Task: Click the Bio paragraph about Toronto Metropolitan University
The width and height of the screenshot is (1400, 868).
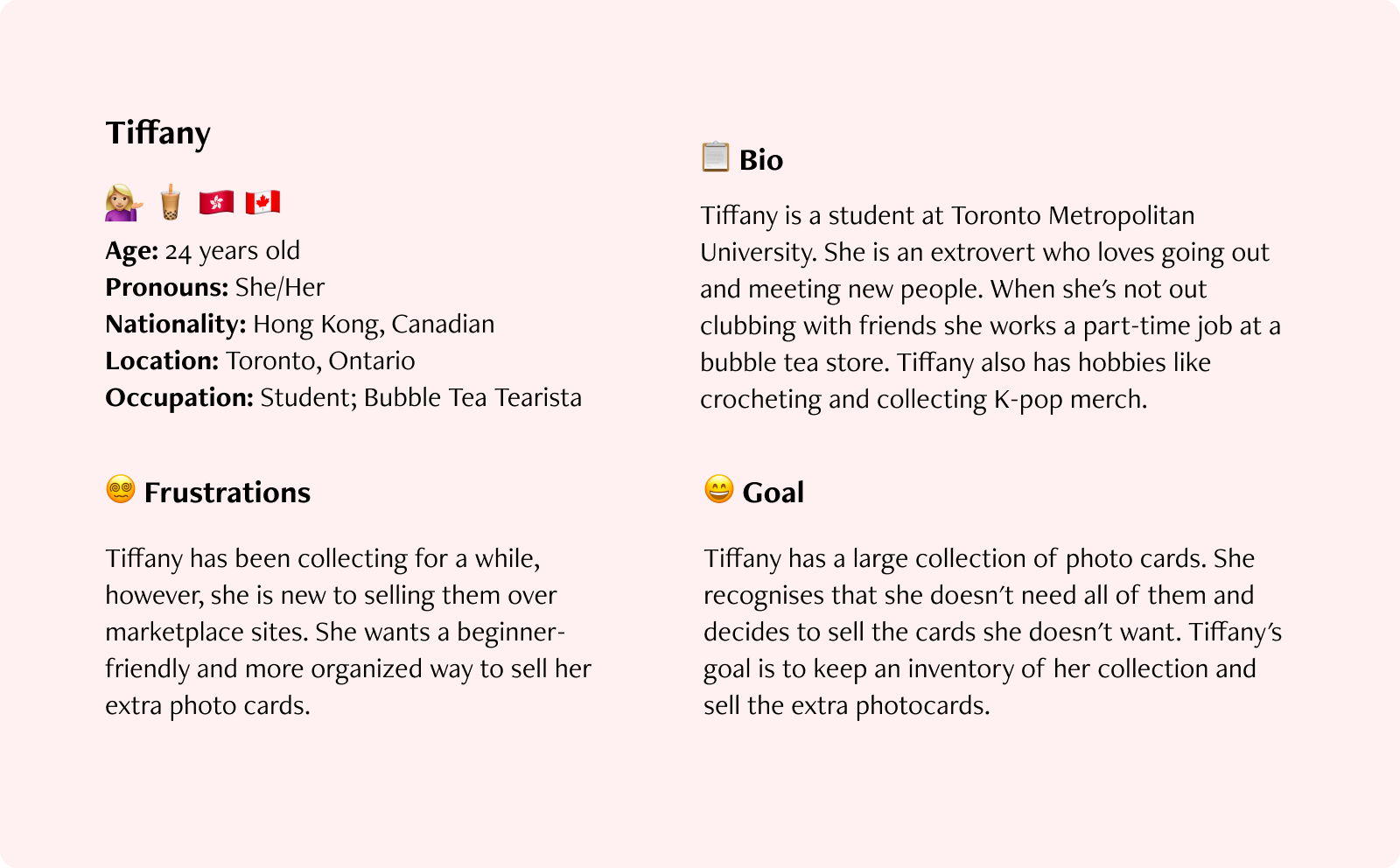Action: click(990, 307)
